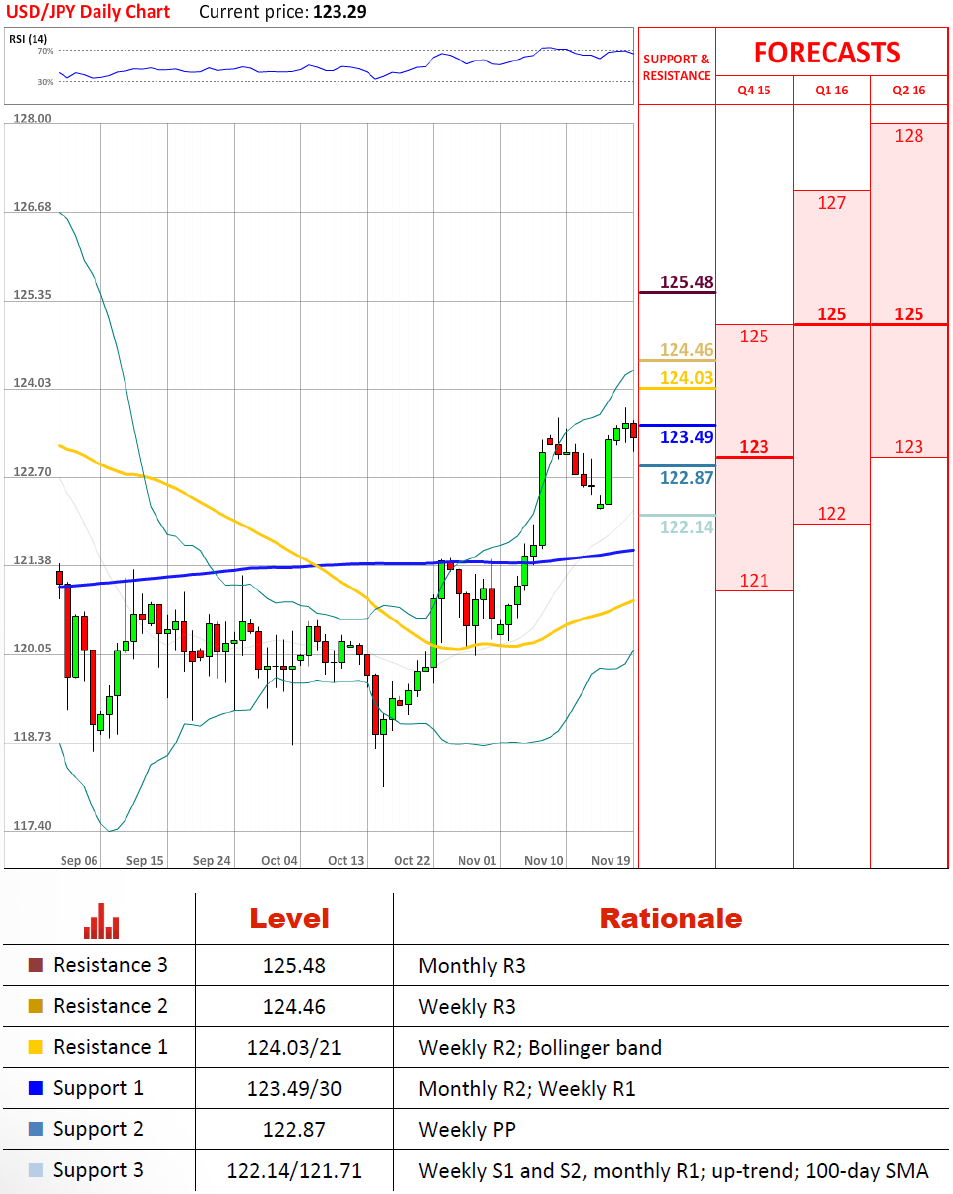Screen dimensions: 953x1194
Task: Click the Weekly S1 and S2 rationale text
Action: (x=674, y=1171)
